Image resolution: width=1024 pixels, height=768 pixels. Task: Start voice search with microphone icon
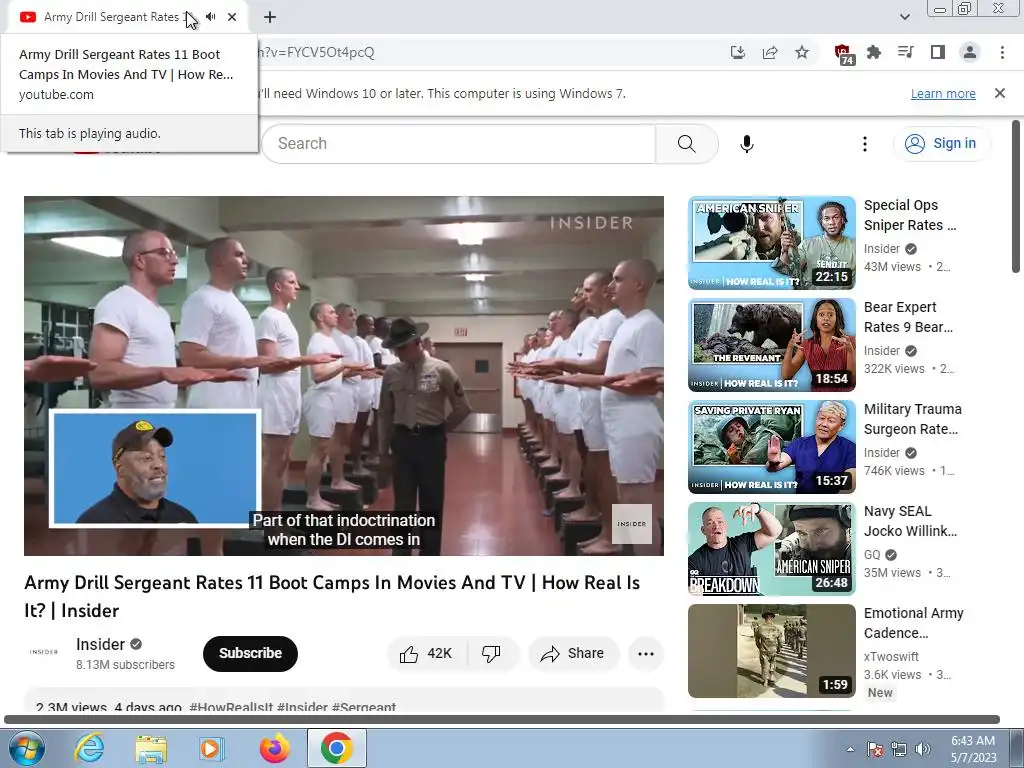[747, 144]
